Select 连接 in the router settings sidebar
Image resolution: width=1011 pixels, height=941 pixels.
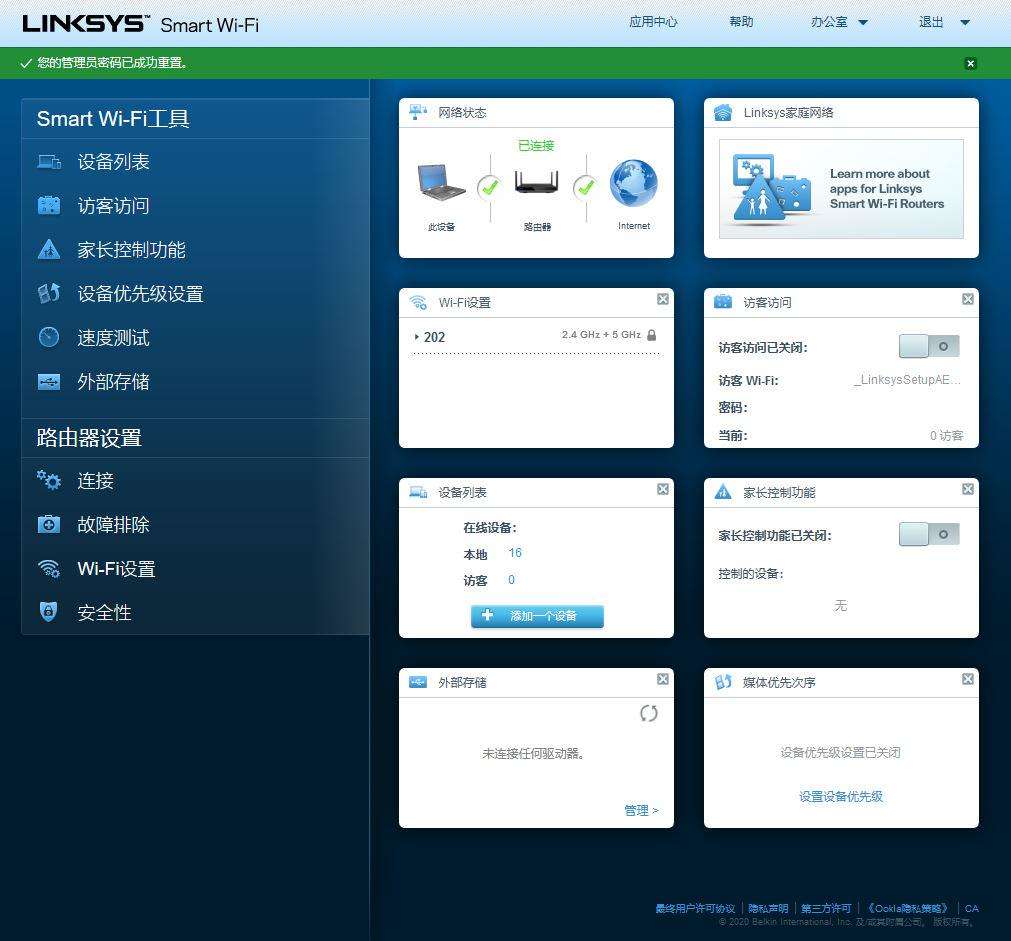pos(95,481)
